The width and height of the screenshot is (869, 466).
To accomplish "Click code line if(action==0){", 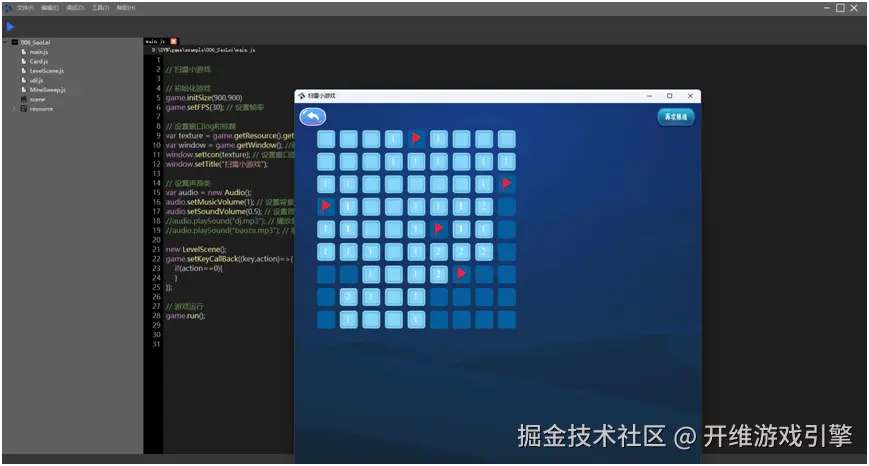I will pyautogui.click(x=198, y=268).
